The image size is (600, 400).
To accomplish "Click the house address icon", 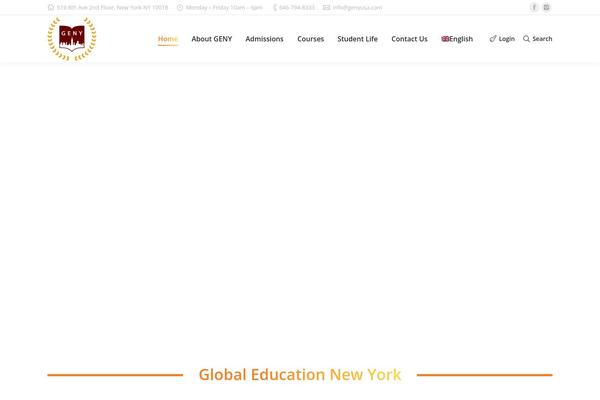I will [51, 7].
